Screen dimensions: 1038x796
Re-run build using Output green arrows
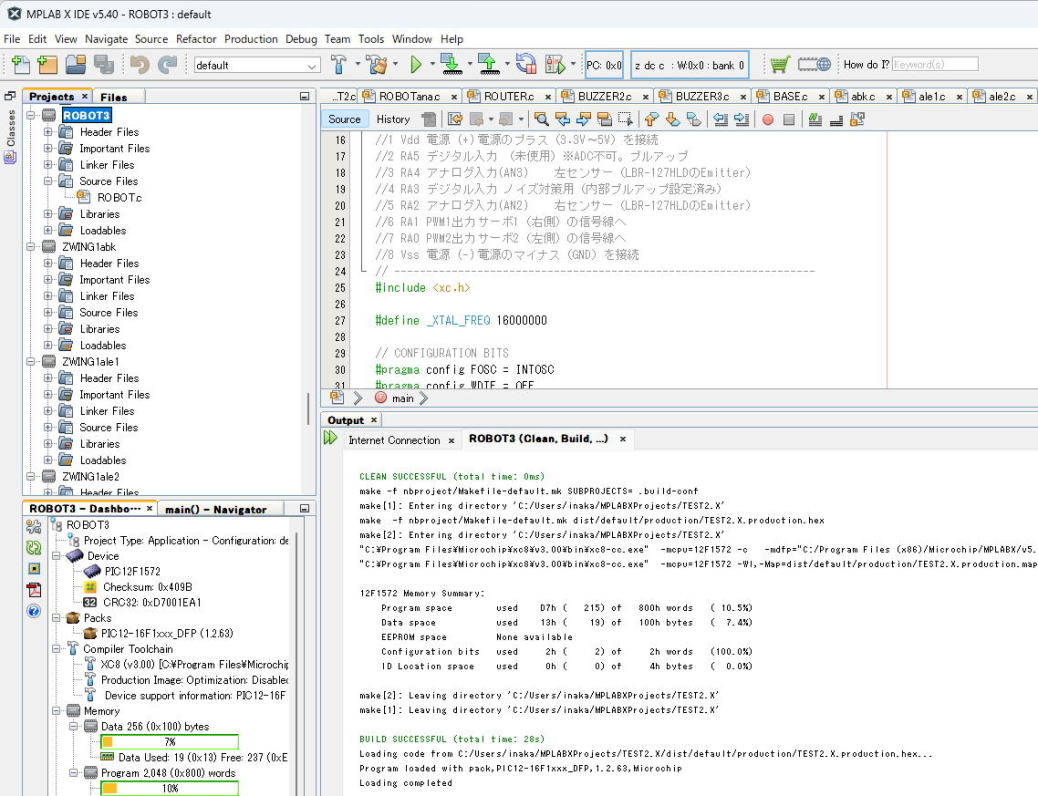click(x=330, y=438)
